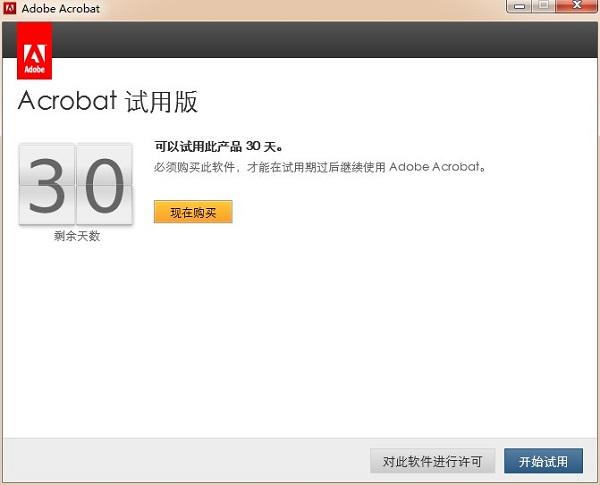Click the "Acrobat 试用版" heading
This screenshot has height=485, width=600.
click(x=107, y=101)
